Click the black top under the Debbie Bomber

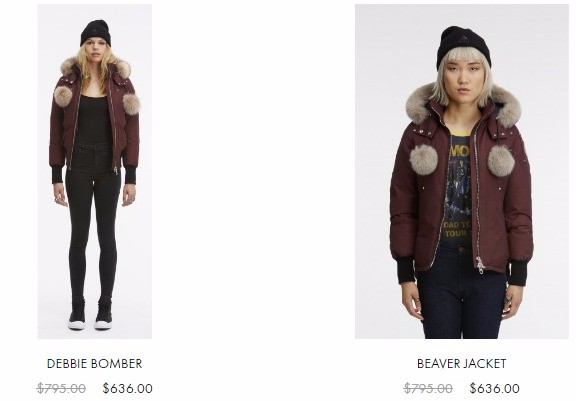[x=93, y=119]
